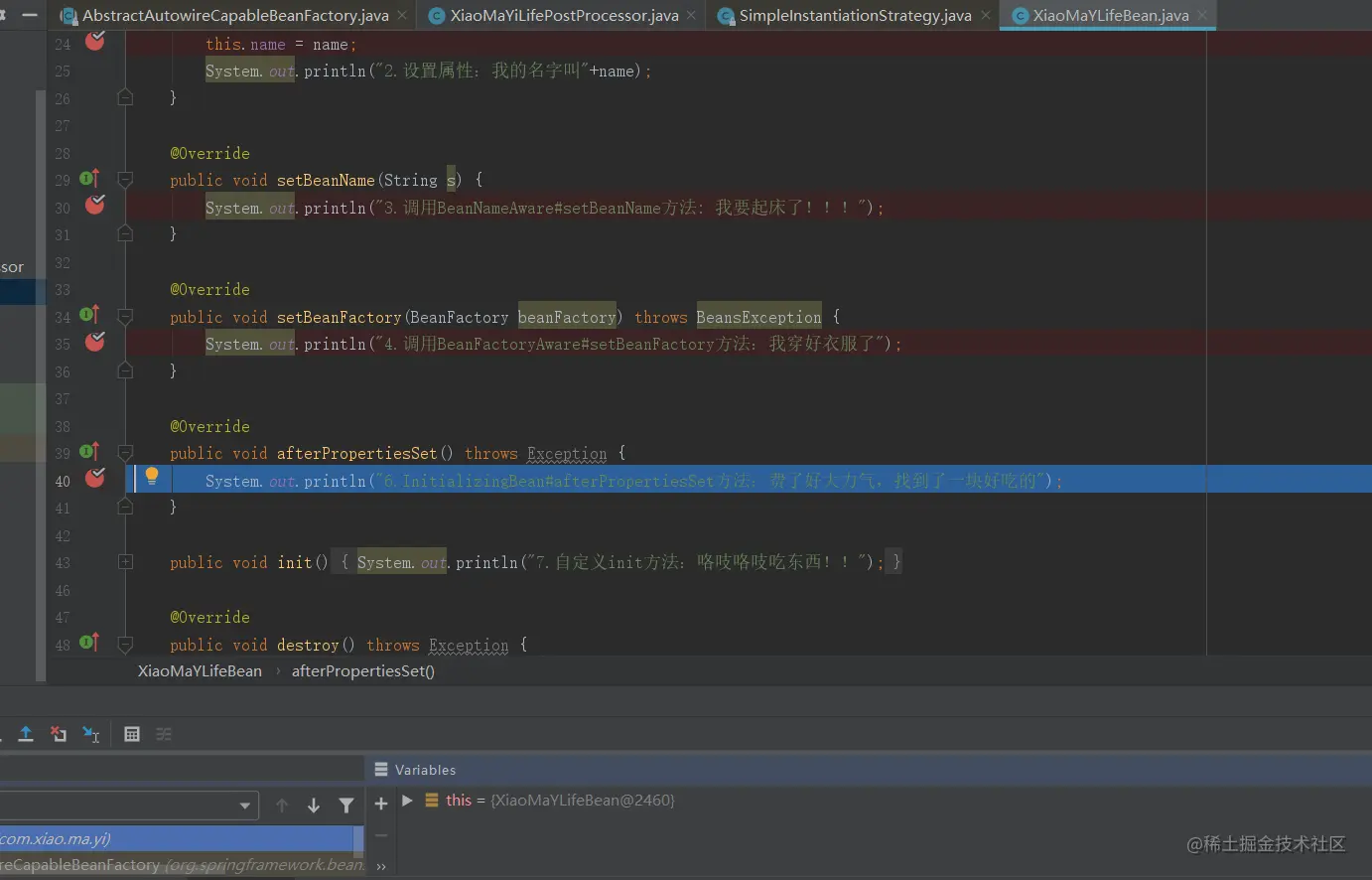Image resolution: width=1372 pixels, height=880 pixels.
Task: Select the 'com.xiao.ma.yi)' stack frame
Action: pos(177,839)
